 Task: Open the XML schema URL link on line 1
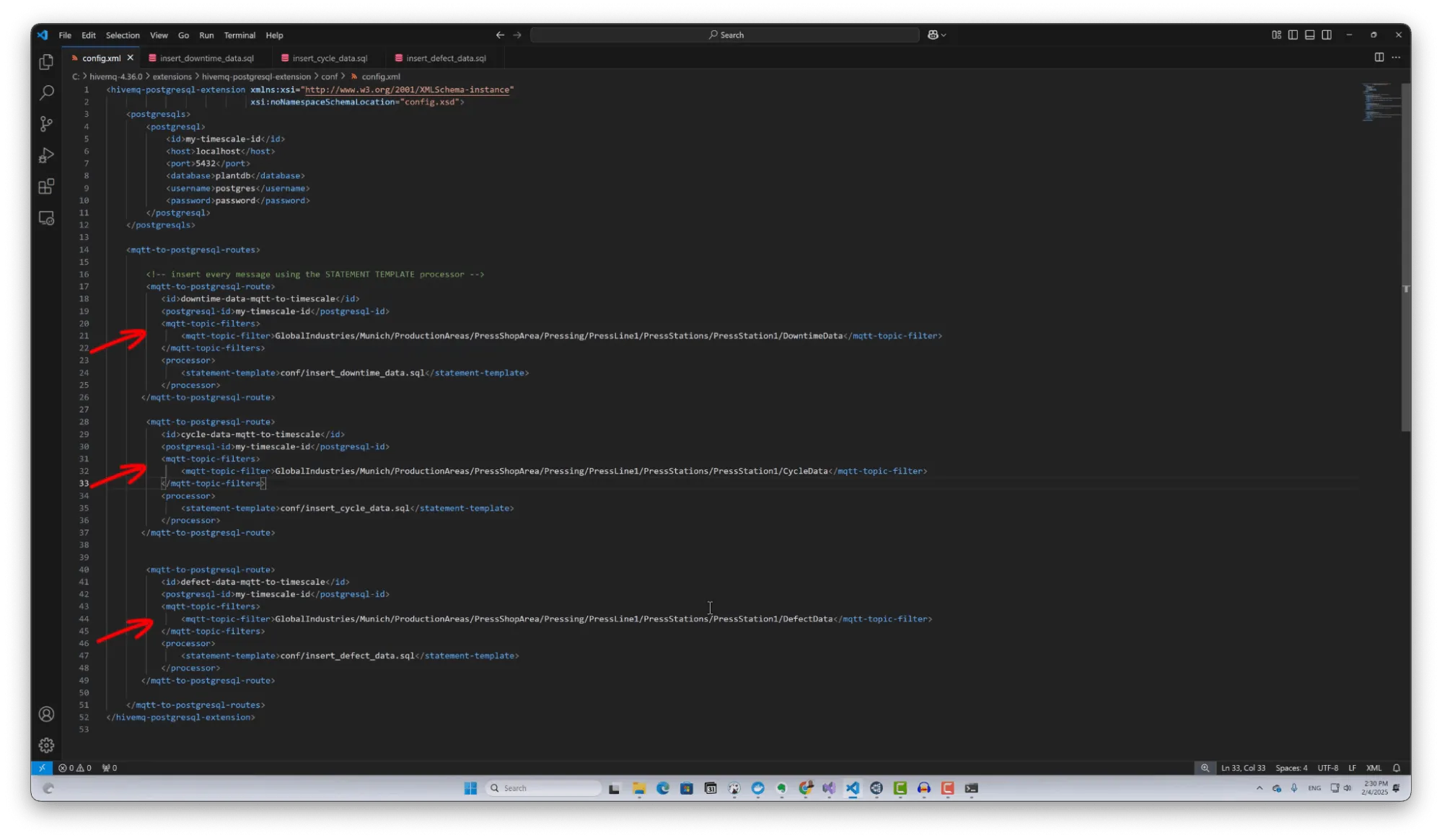tap(407, 90)
